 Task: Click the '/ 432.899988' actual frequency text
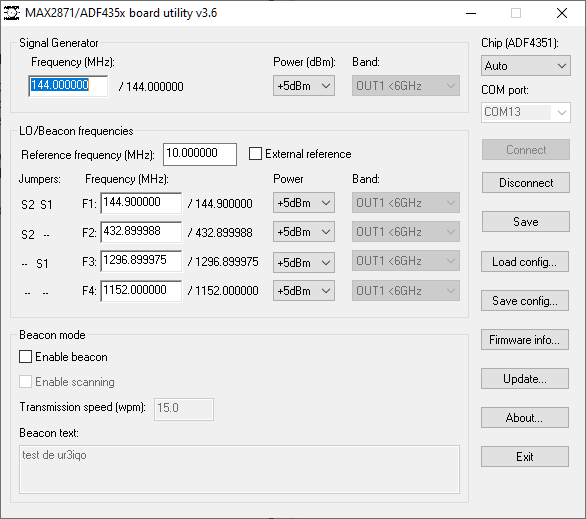tap(220, 233)
